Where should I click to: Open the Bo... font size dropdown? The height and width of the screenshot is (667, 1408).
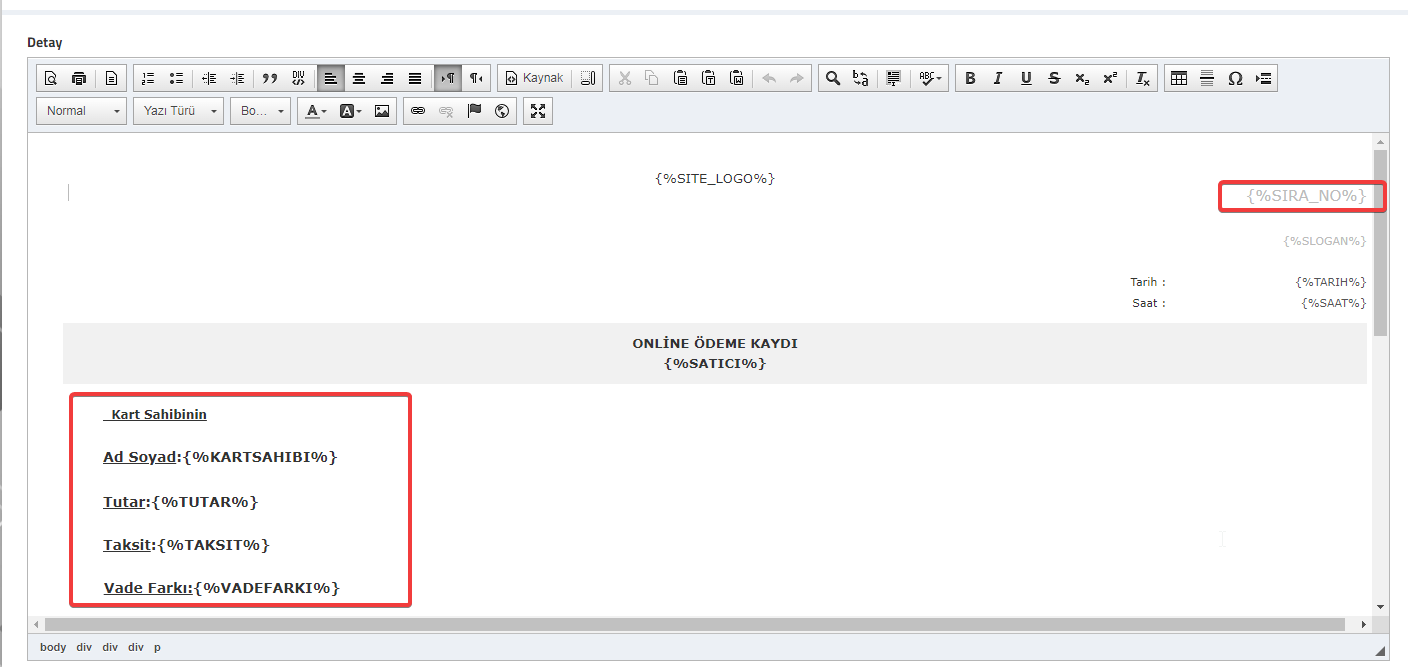(260, 111)
